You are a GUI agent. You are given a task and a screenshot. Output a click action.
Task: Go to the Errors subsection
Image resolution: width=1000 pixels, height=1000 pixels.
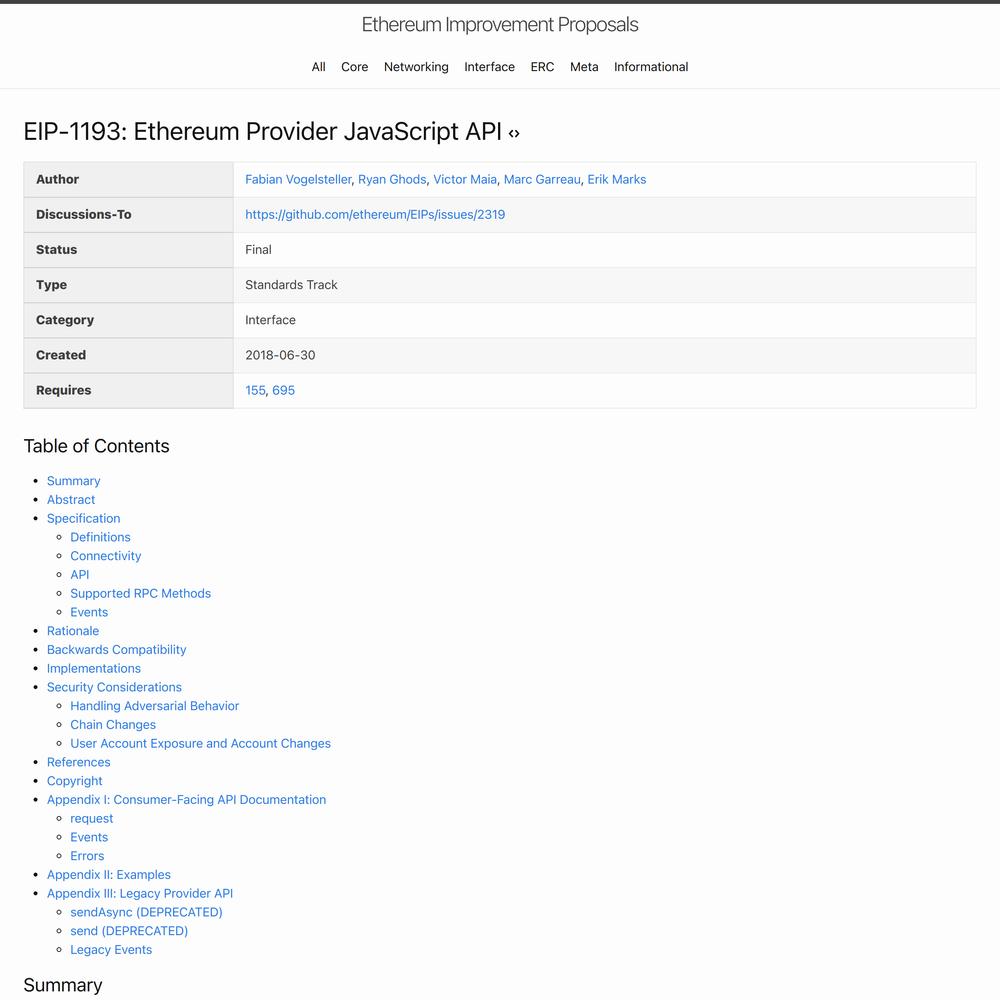tap(87, 856)
